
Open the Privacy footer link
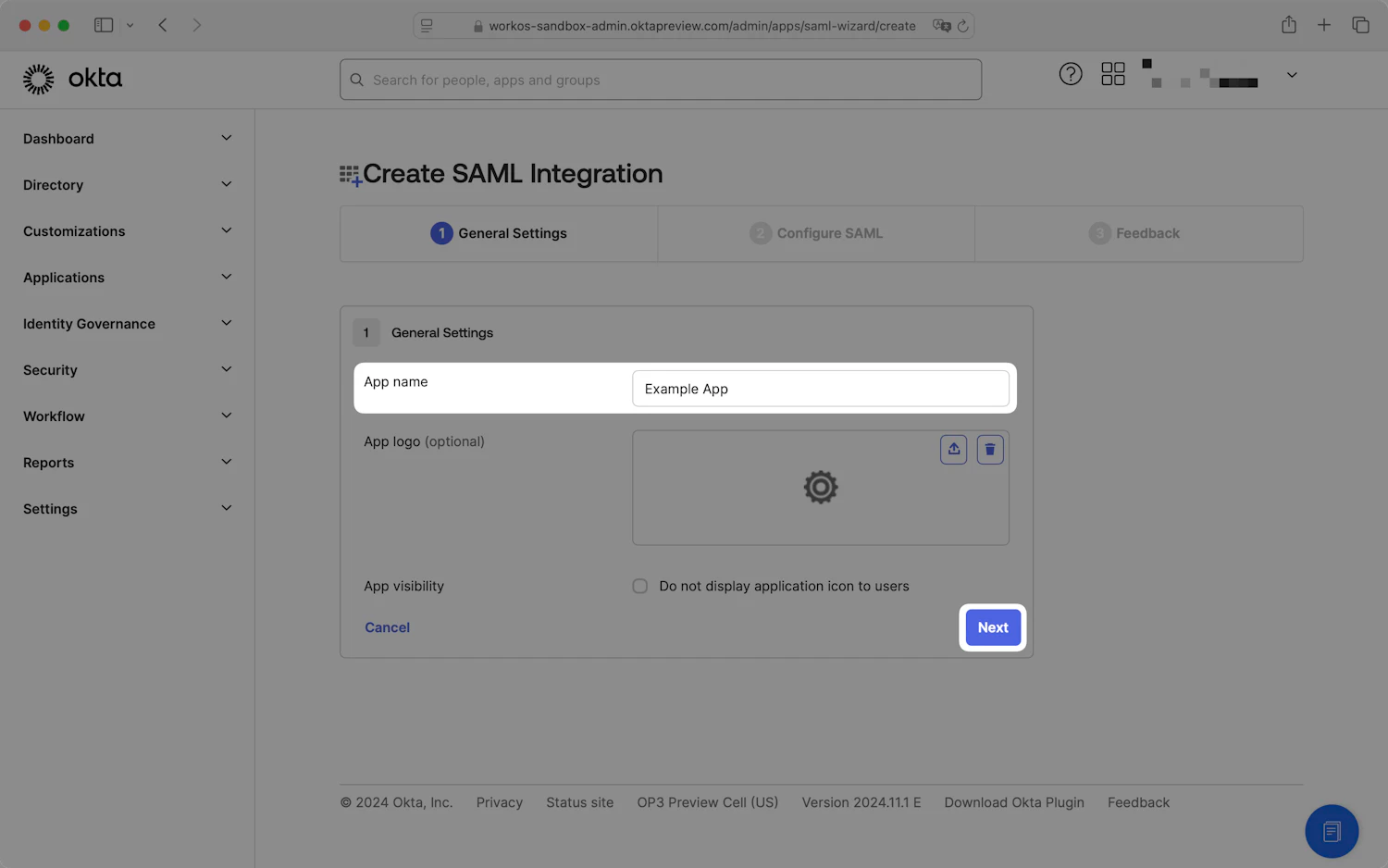click(500, 802)
